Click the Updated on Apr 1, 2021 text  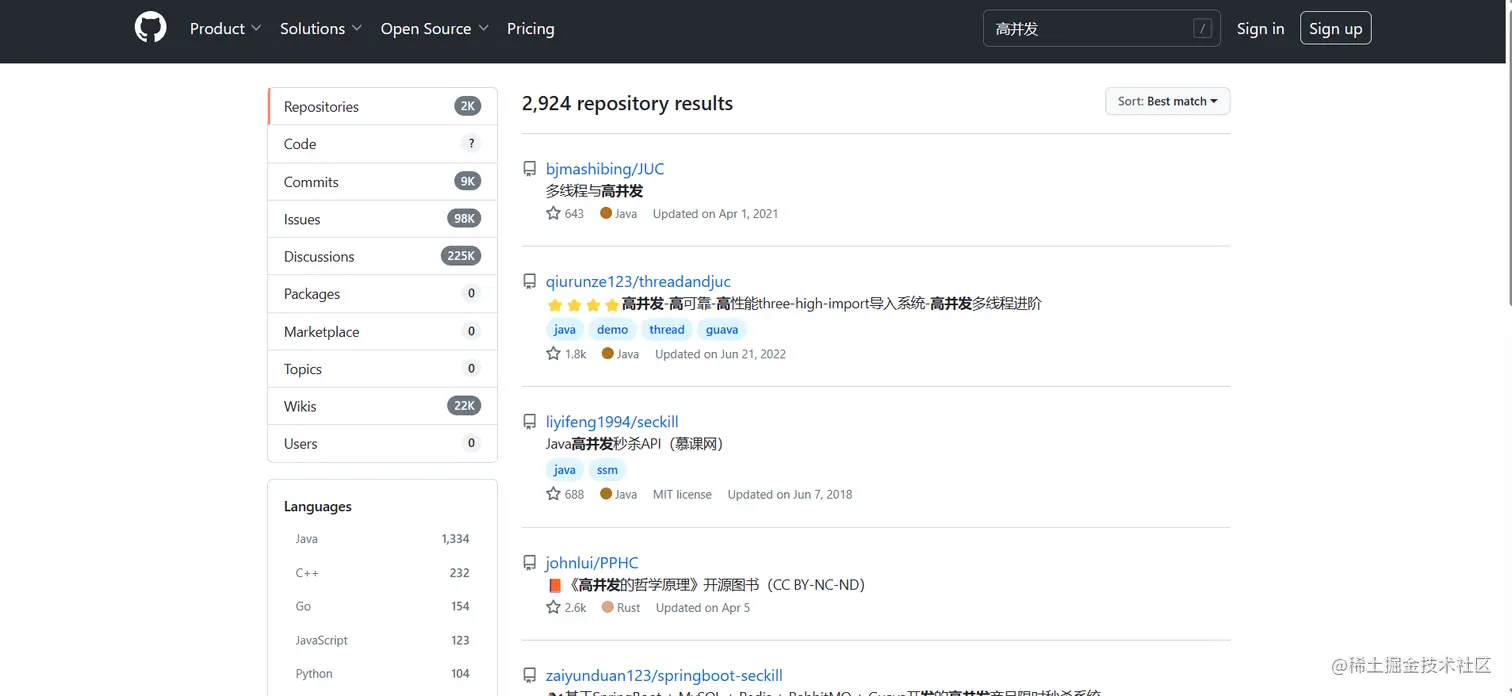(715, 213)
